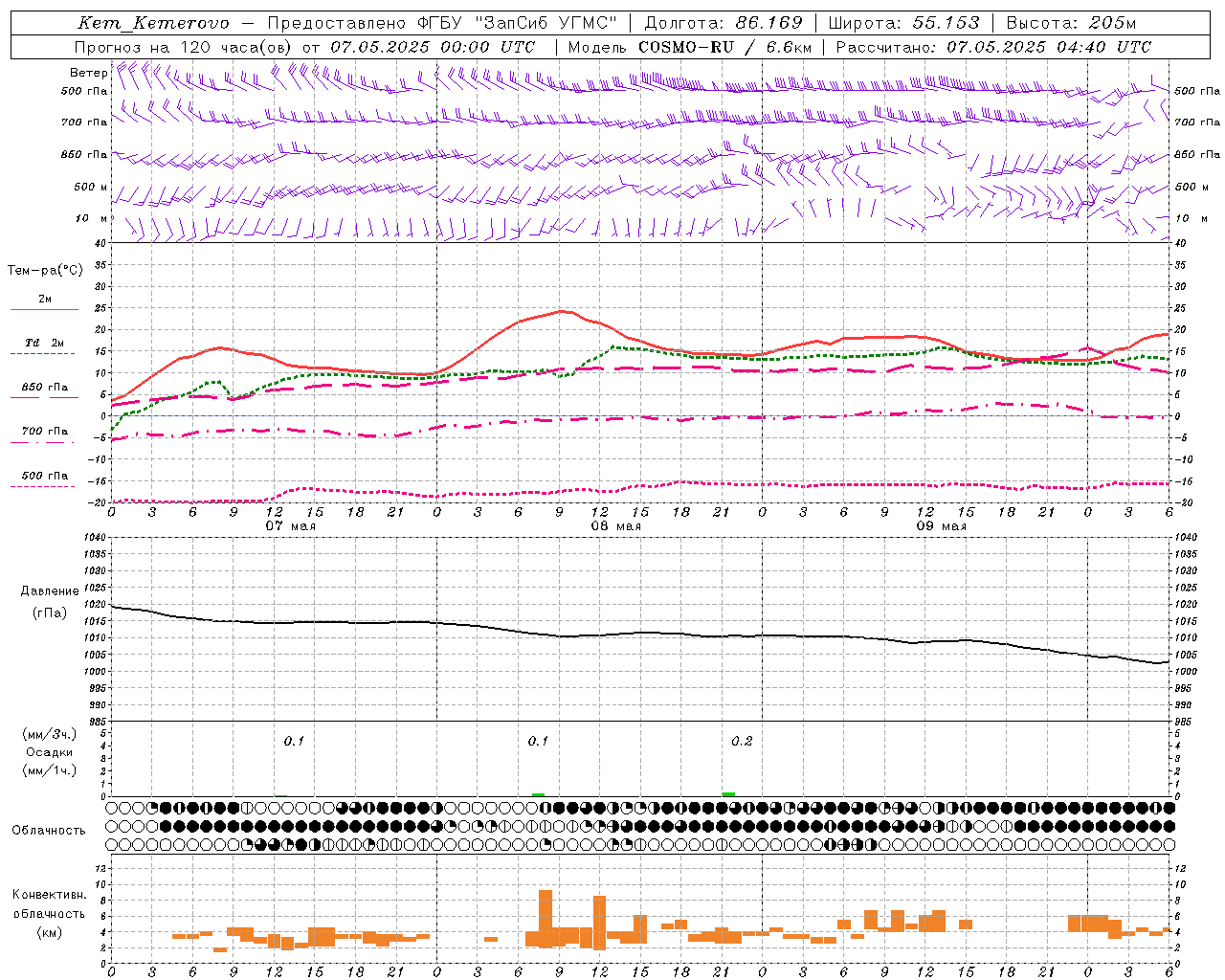Click the 07 мая date label

(x=291, y=526)
